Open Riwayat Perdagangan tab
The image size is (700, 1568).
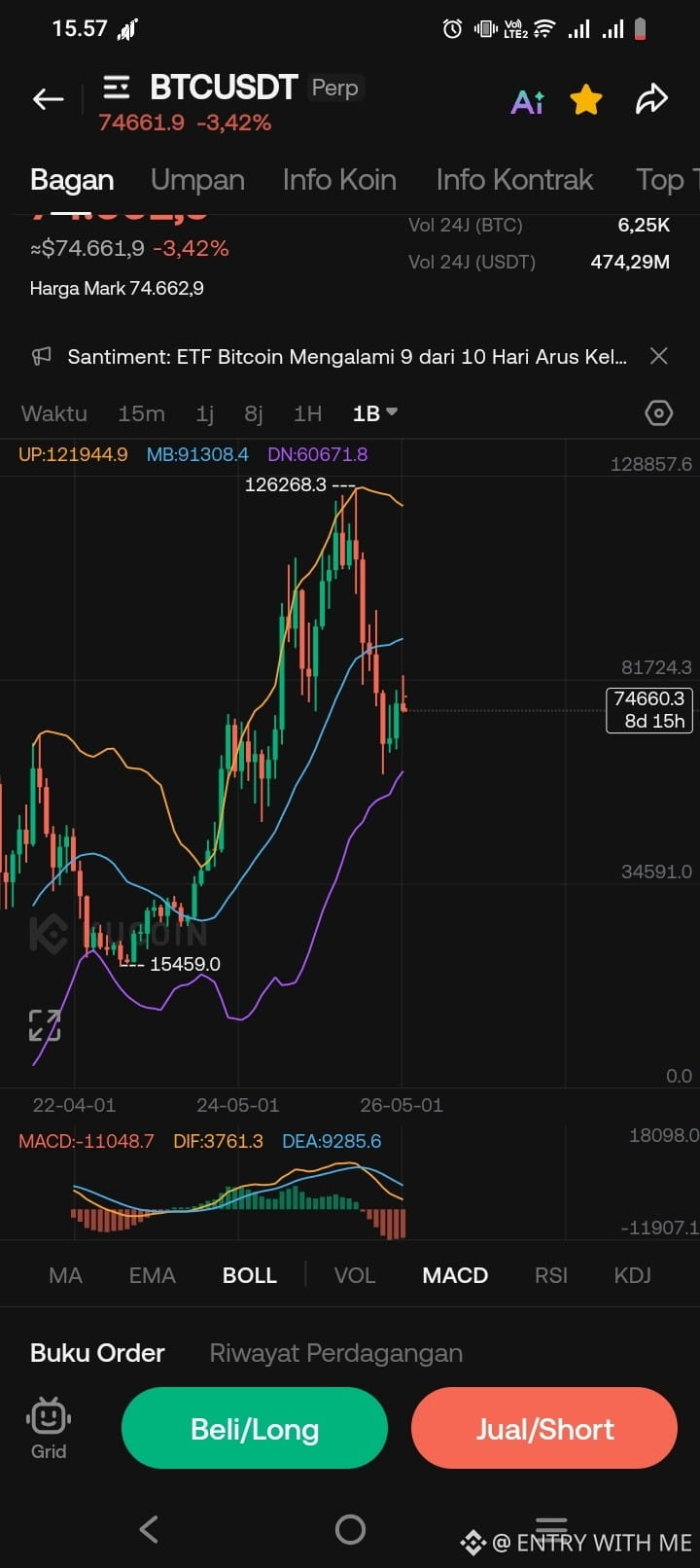click(x=335, y=1353)
